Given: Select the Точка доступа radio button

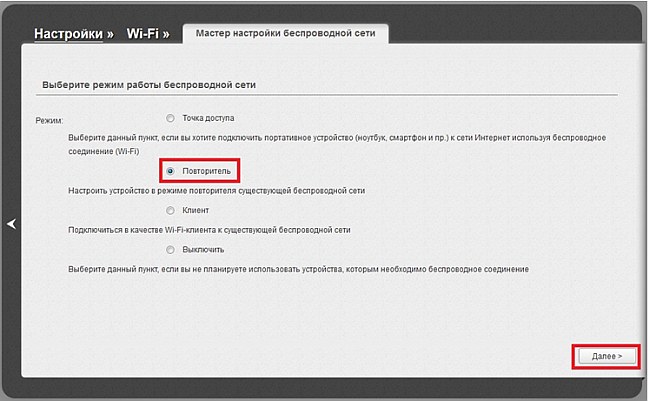Looking at the screenshot, I should click(171, 117).
